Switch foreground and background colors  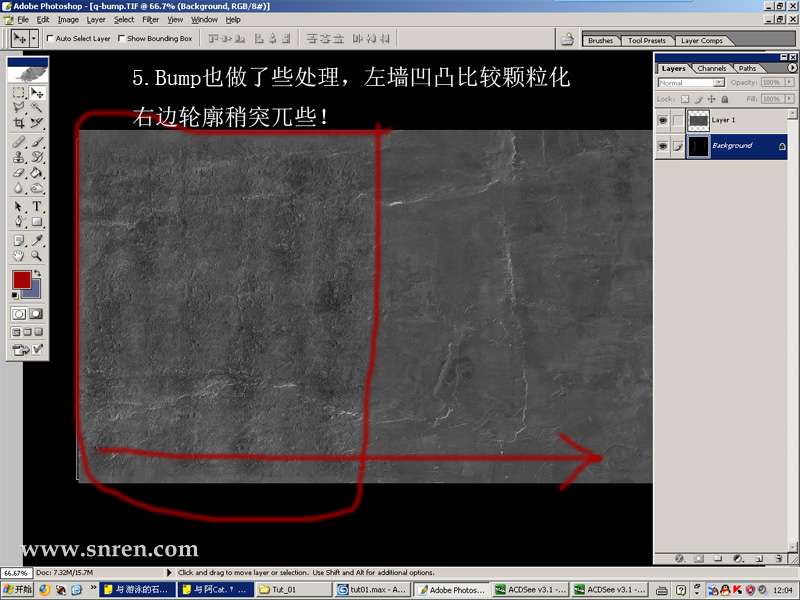point(37,274)
